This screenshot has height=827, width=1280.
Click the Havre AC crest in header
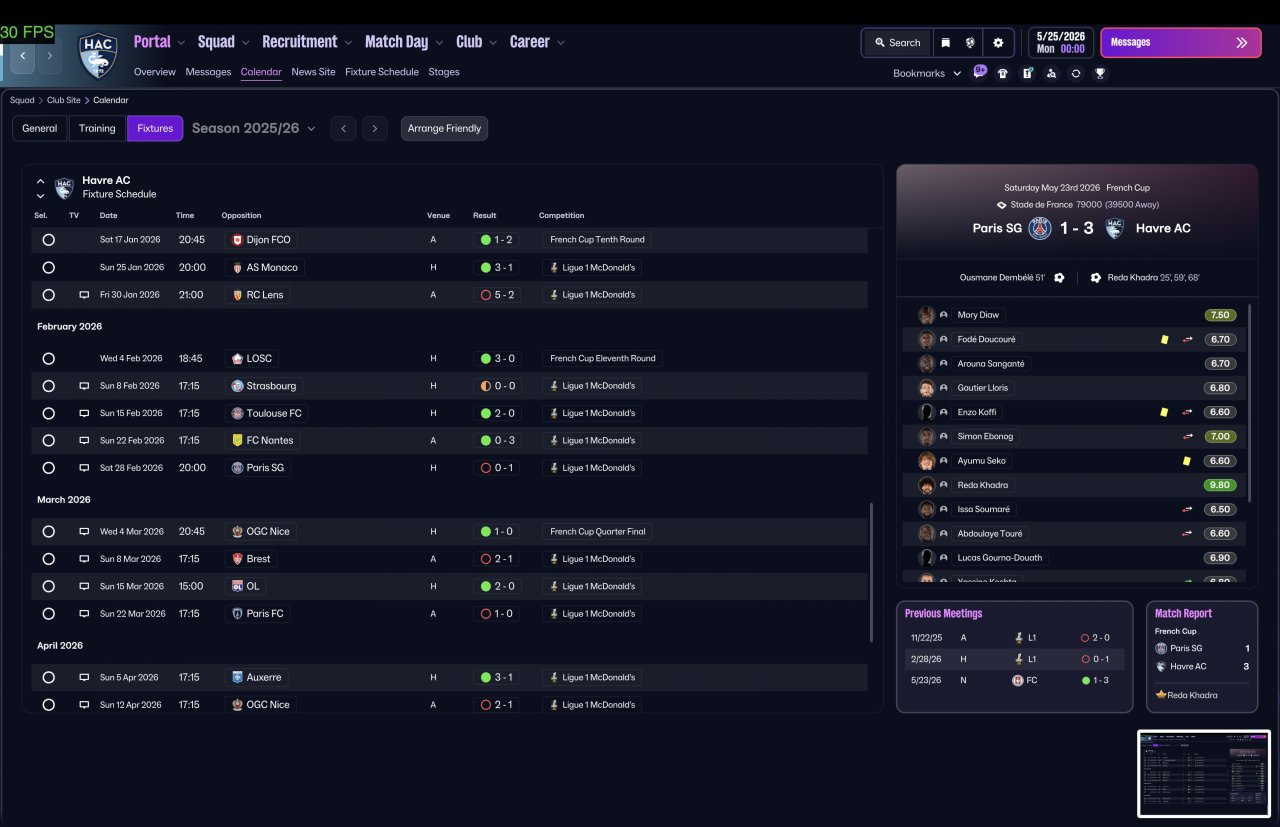pyautogui.click(x=98, y=56)
